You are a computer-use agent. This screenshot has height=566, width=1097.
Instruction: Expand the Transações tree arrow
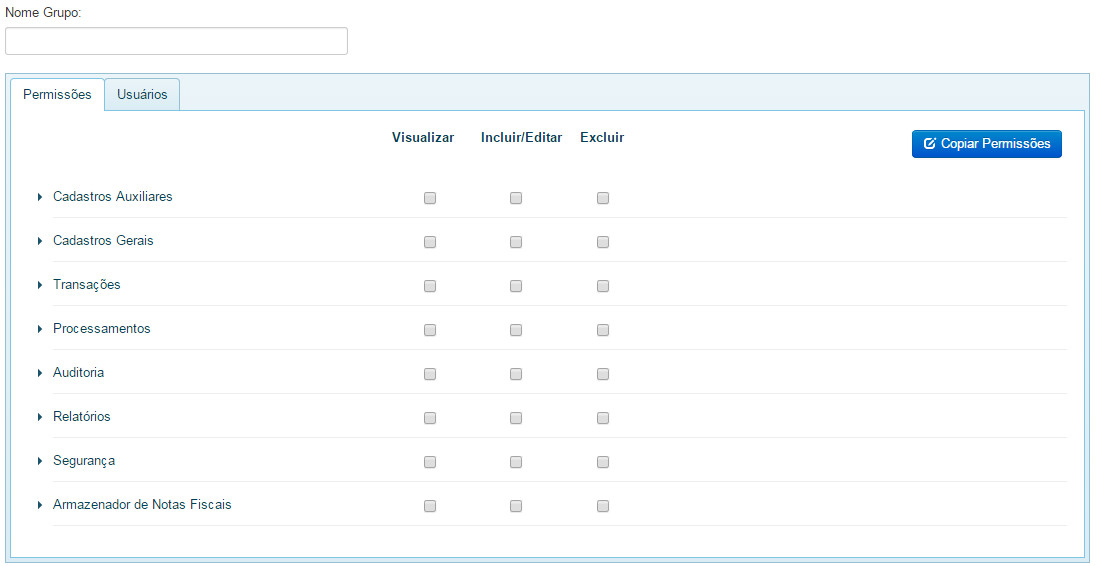pos(40,285)
